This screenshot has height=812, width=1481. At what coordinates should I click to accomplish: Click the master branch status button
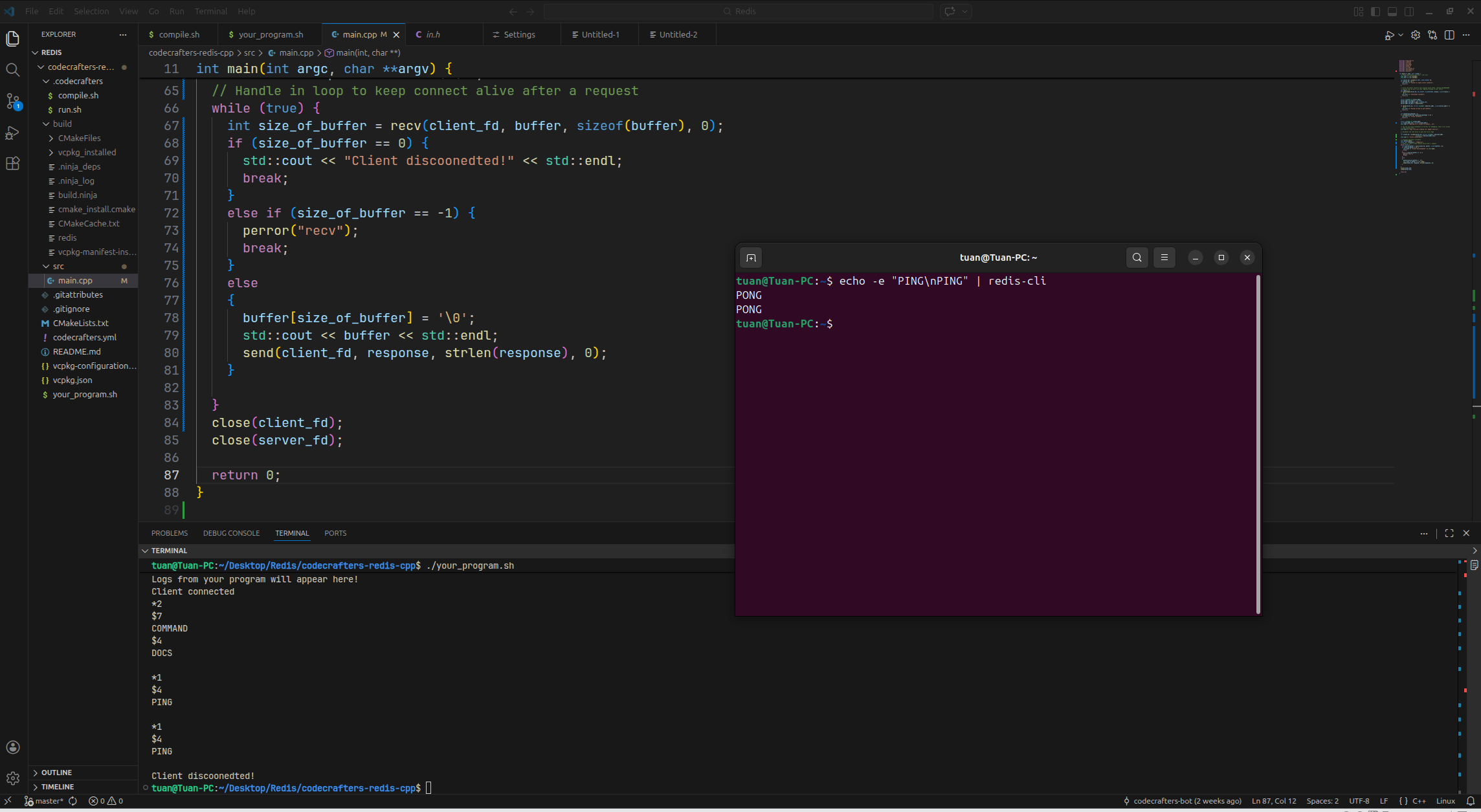click(x=44, y=801)
